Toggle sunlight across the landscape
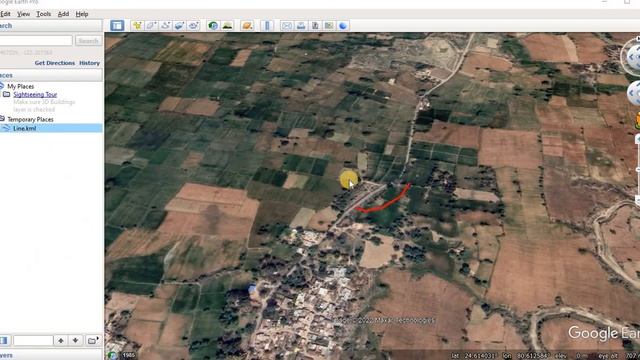Screen dimensions: 640x360 click(x=227, y=26)
